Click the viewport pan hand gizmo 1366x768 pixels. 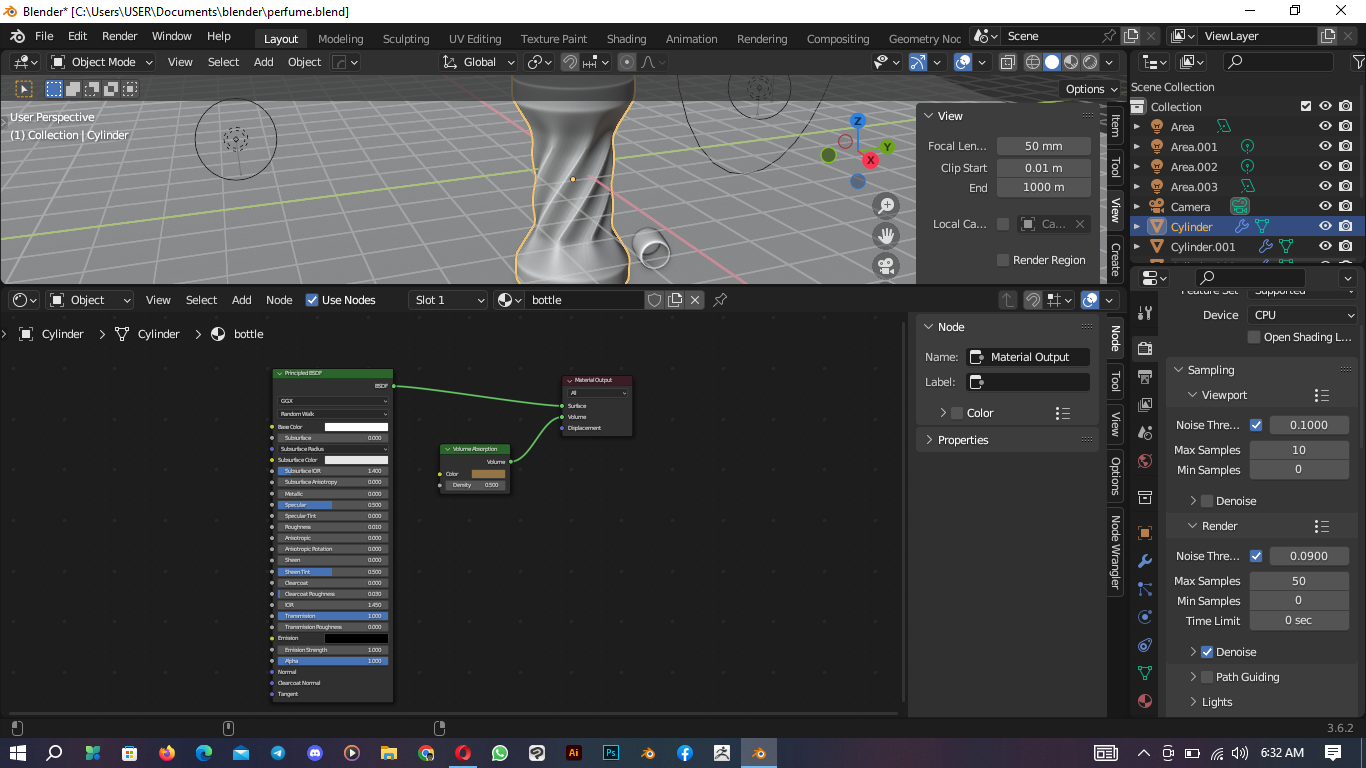pyautogui.click(x=885, y=236)
